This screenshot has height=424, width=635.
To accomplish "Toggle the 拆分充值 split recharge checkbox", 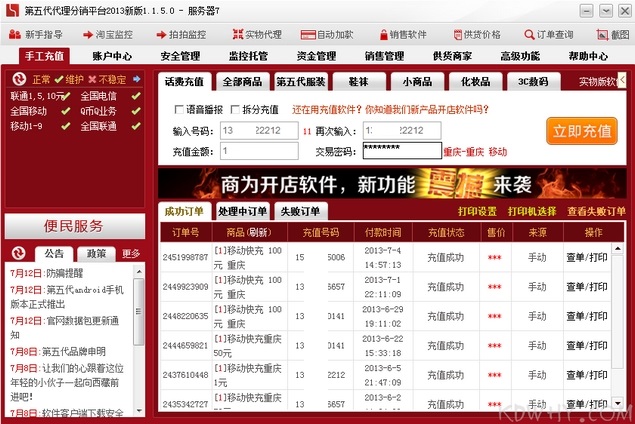I will [x=235, y=110].
